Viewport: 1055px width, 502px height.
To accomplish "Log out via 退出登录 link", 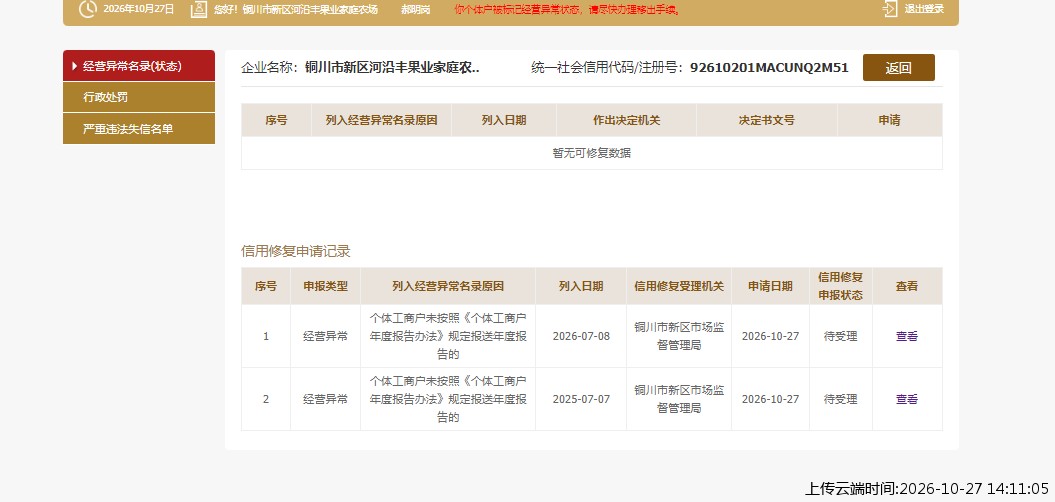I will [924, 9].
